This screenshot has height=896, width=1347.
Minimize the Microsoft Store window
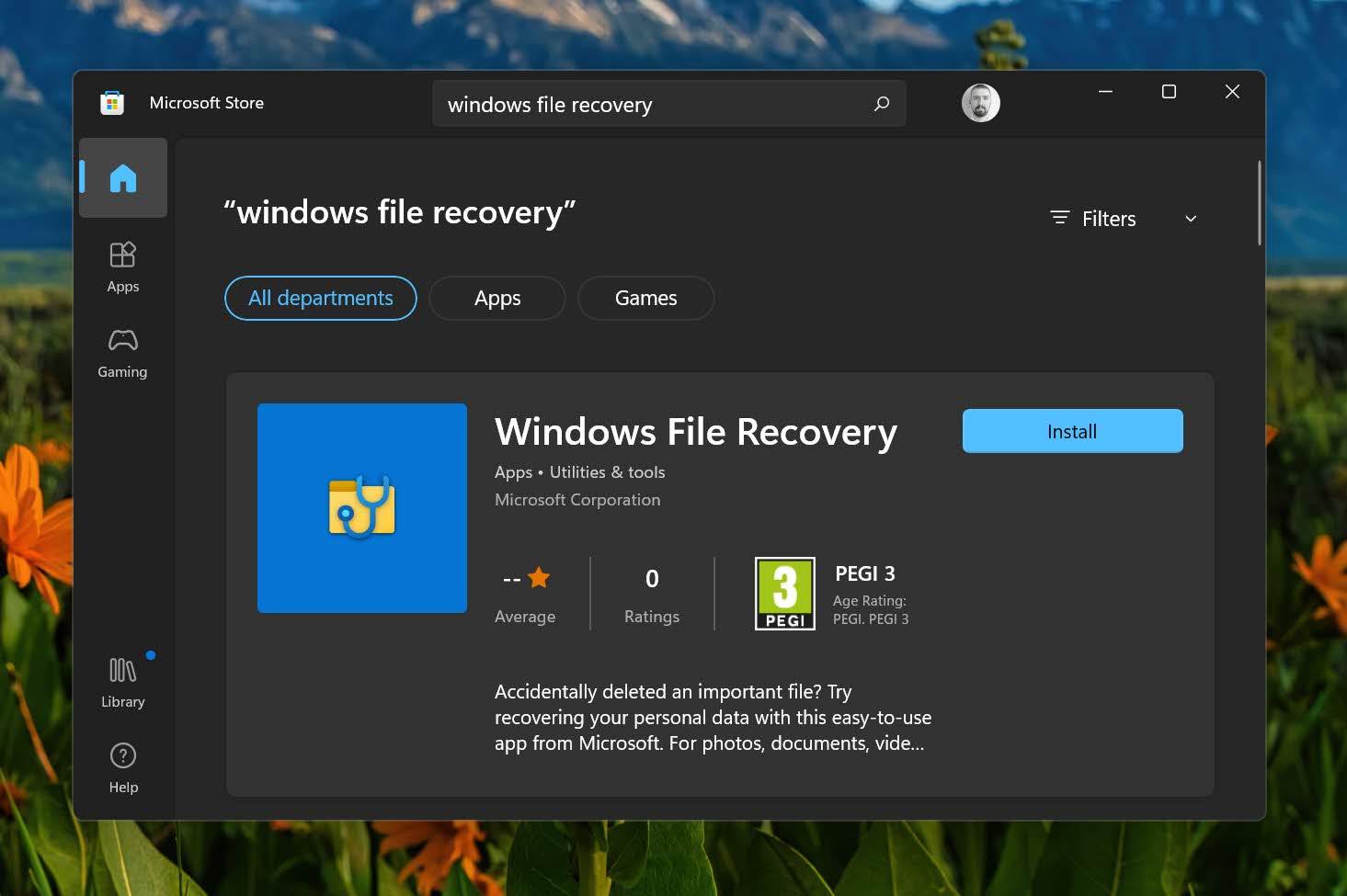point(1106,92)
